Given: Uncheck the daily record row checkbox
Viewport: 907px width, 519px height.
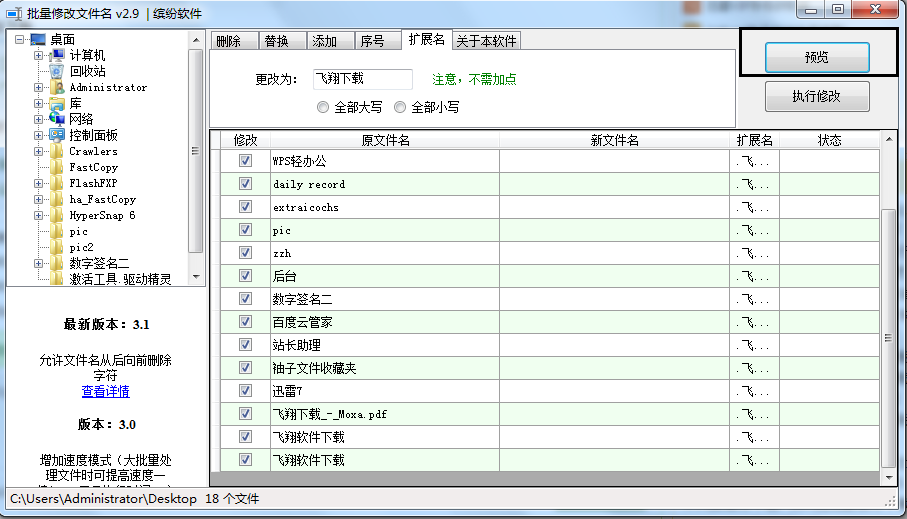Looking at the screenshot, I should coord(245,183).
